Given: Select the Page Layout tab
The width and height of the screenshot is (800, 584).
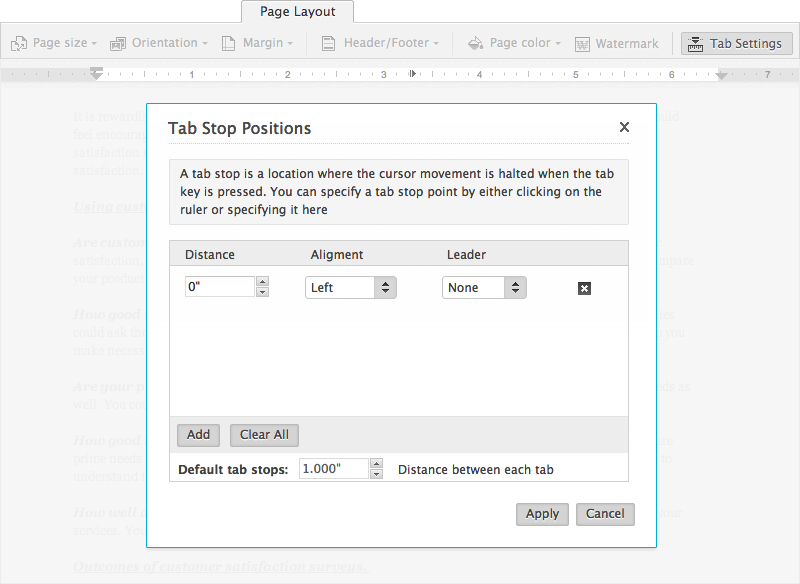Looking at the screenshot, I should click(x=297, y=12).
